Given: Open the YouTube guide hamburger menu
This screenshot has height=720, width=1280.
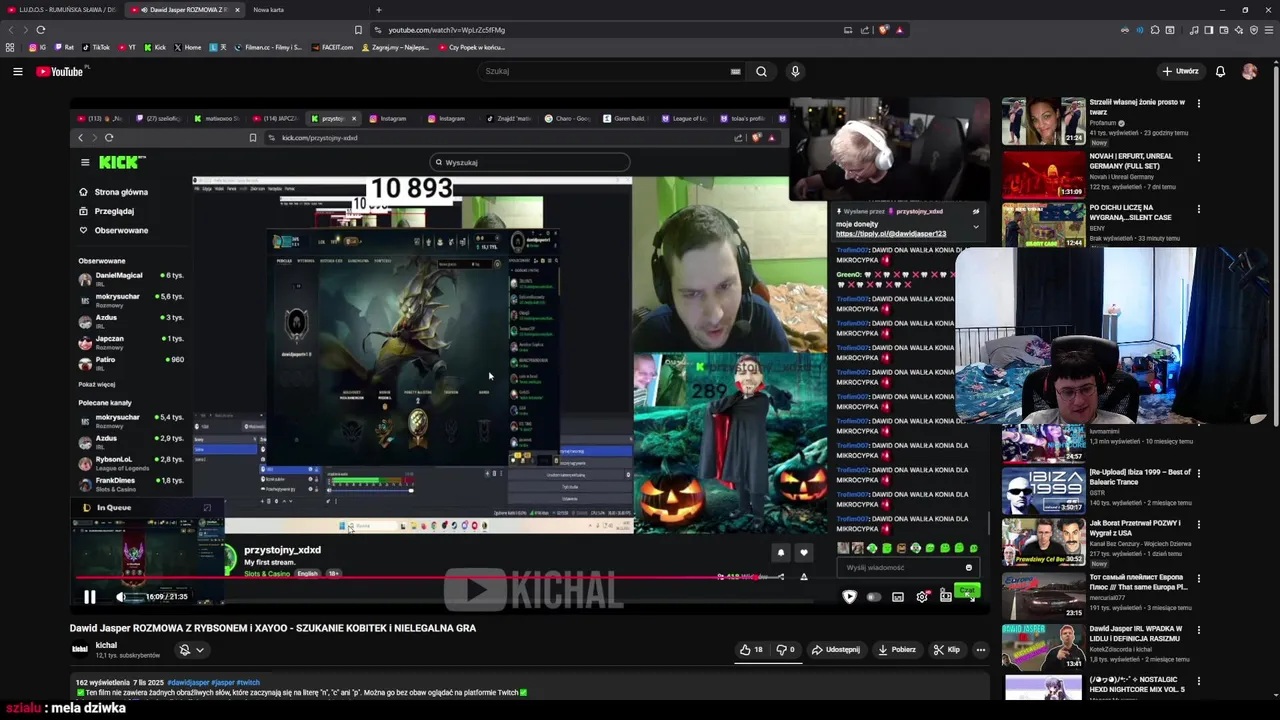Looking at the screenshot, I should [17, 71].
